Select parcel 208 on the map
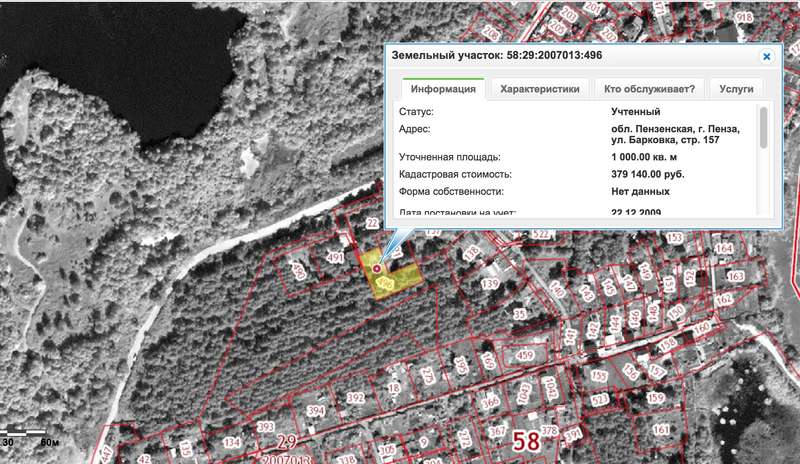800x464 pixels. pyautogui.click(x=491, y=33)
